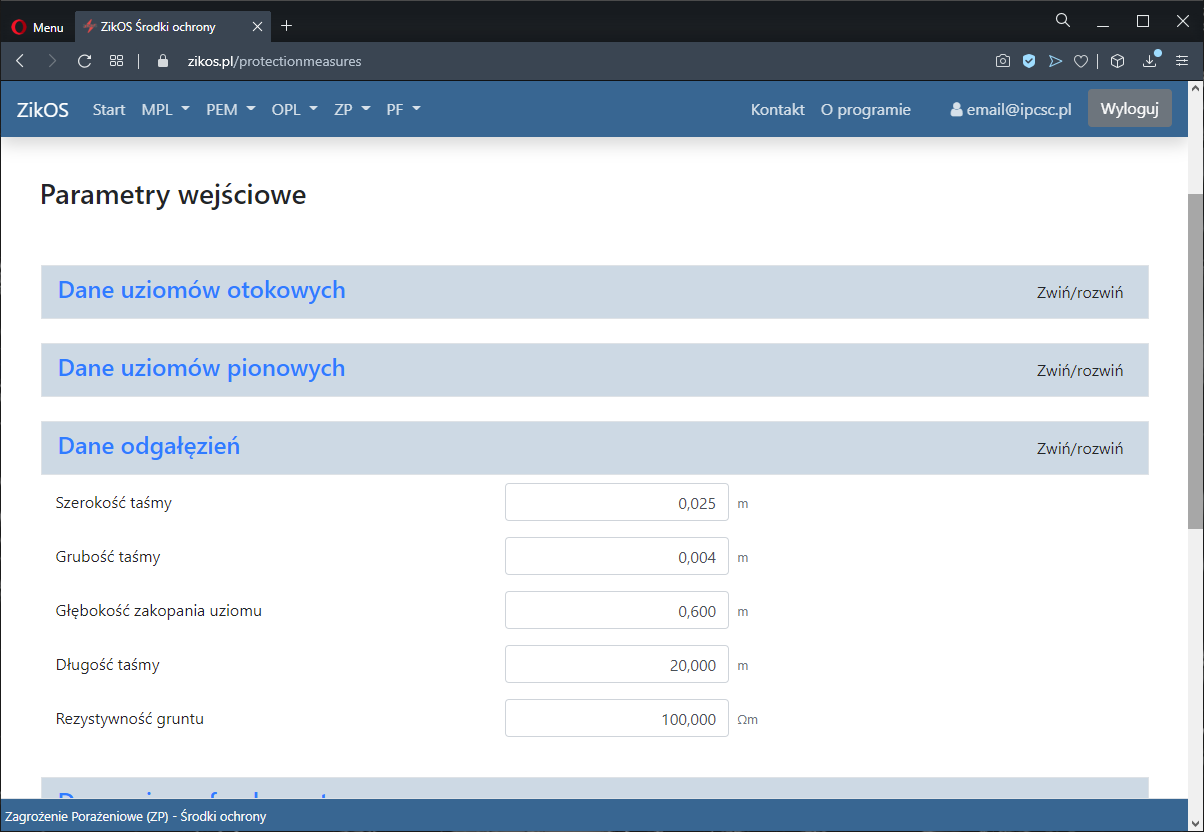The height and width of the screenshot is (832, 1204).
Task: Open the browser downloads icon
Action: [1150, 61]
